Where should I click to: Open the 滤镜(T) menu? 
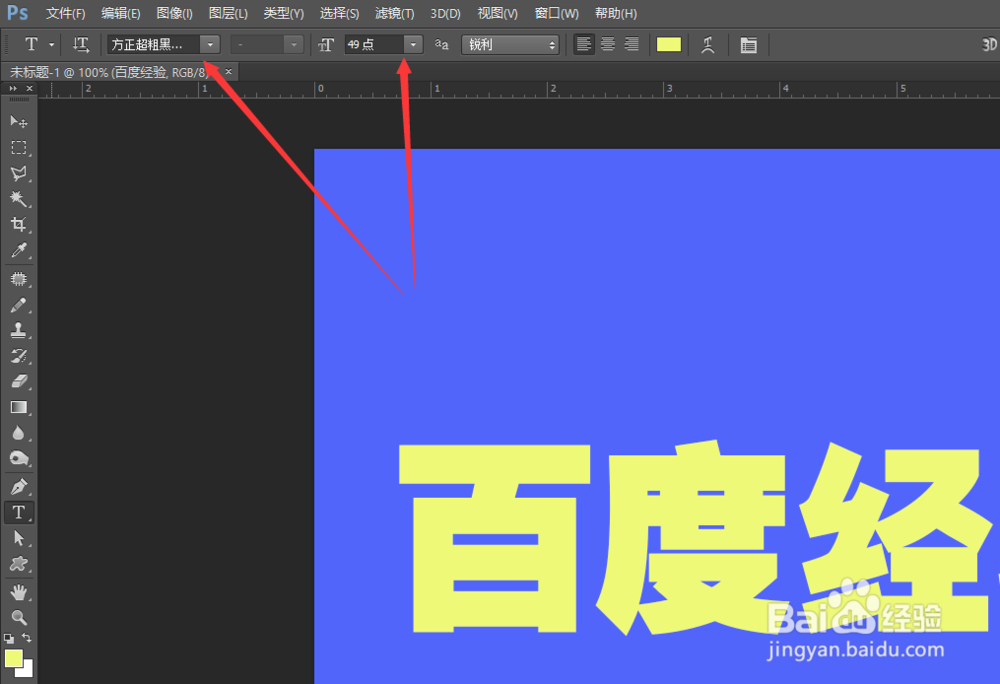394,13
